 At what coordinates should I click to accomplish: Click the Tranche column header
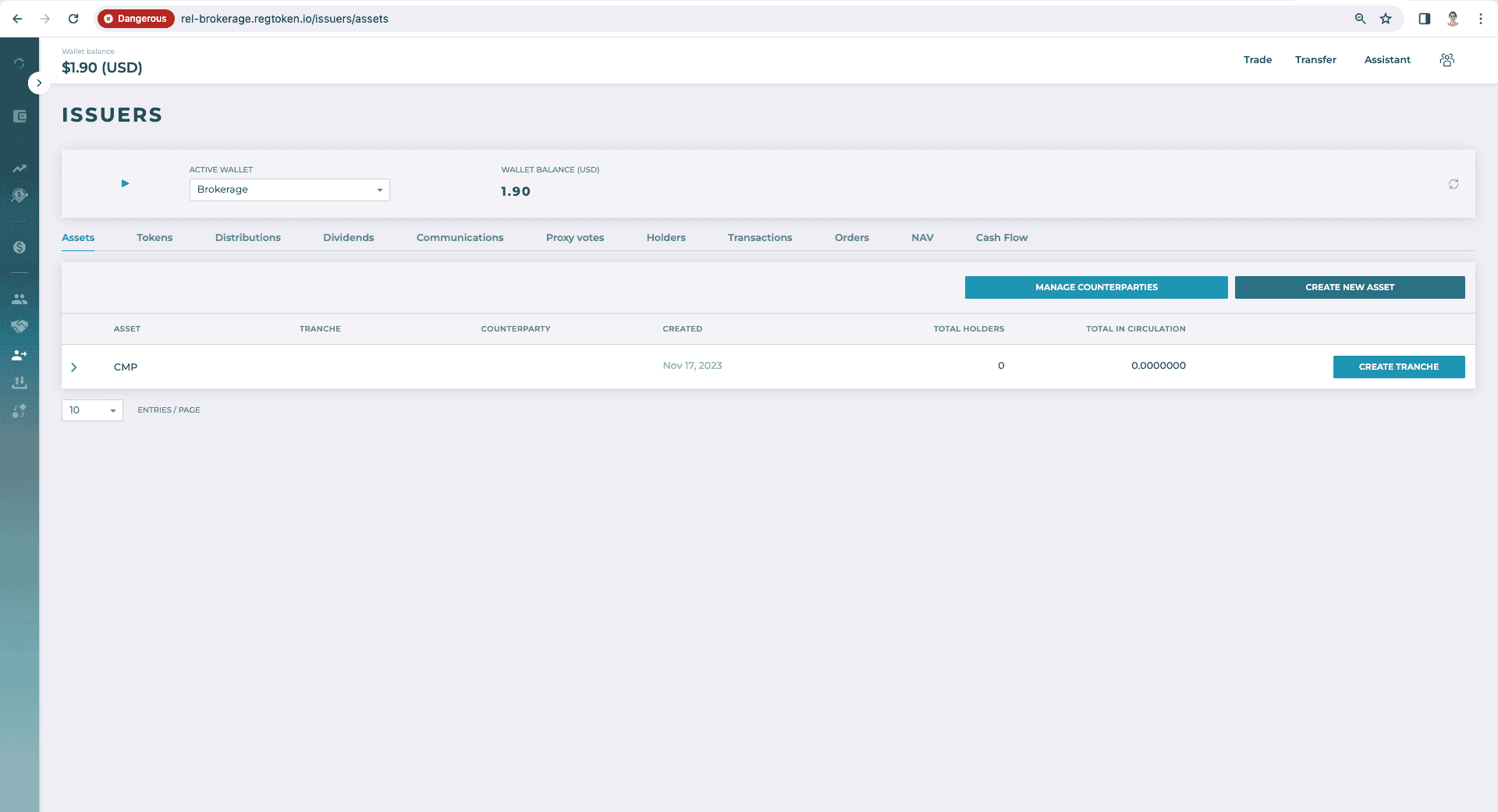tap(320, 329)
